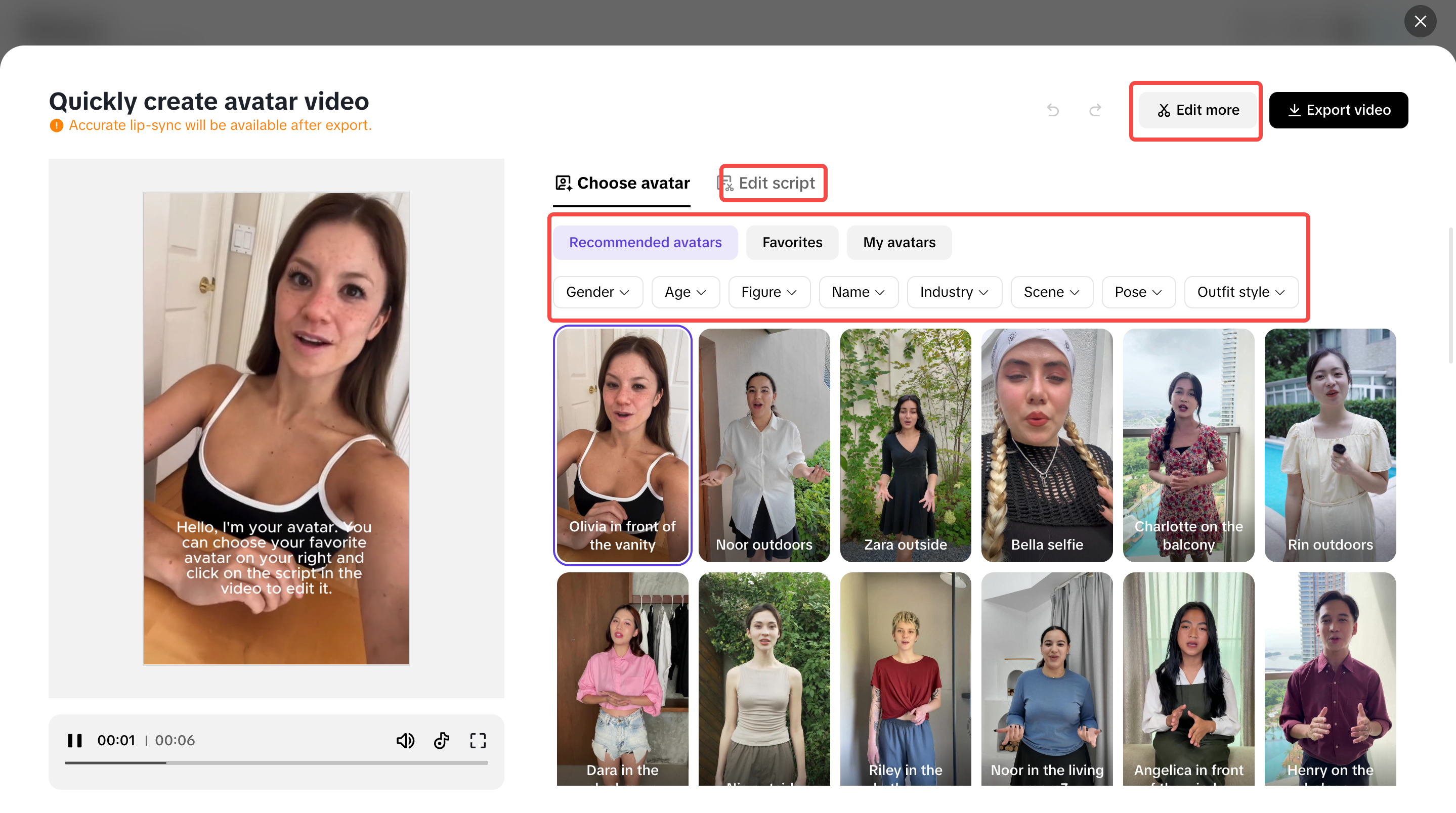Click the orange lip-sync warning icon
This screenshot has height=813, width=1456.
(x=56, y=125)
